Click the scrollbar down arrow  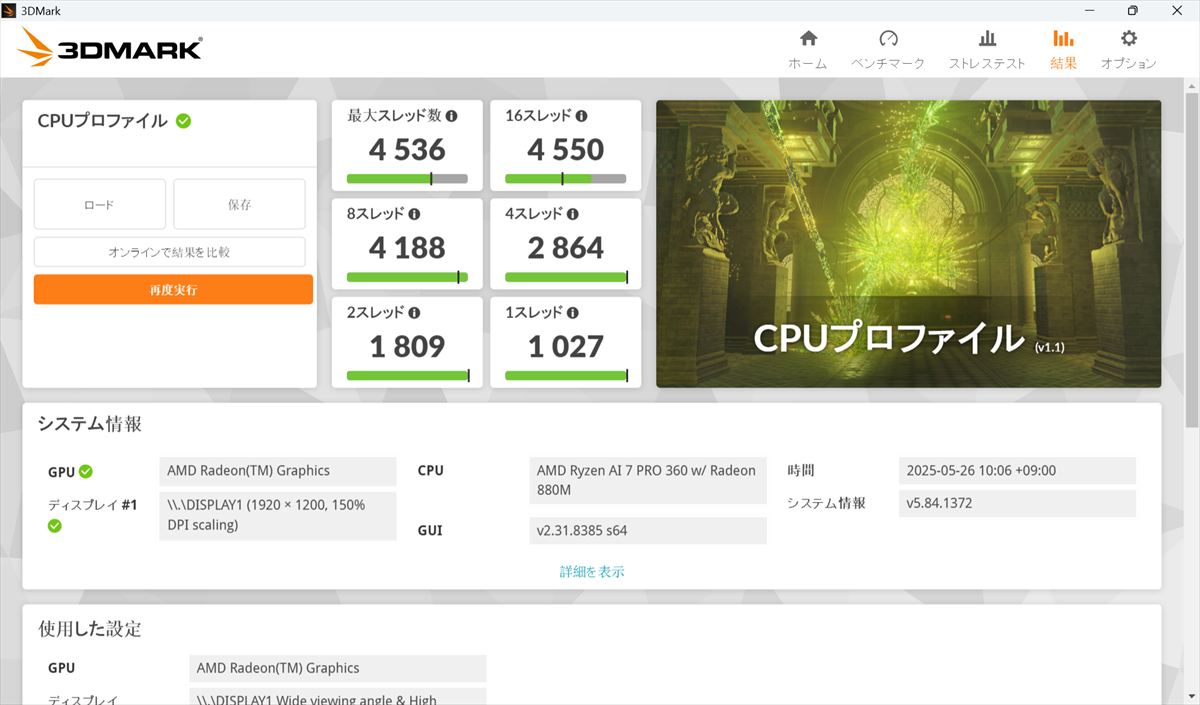(x=1191, y=695)
